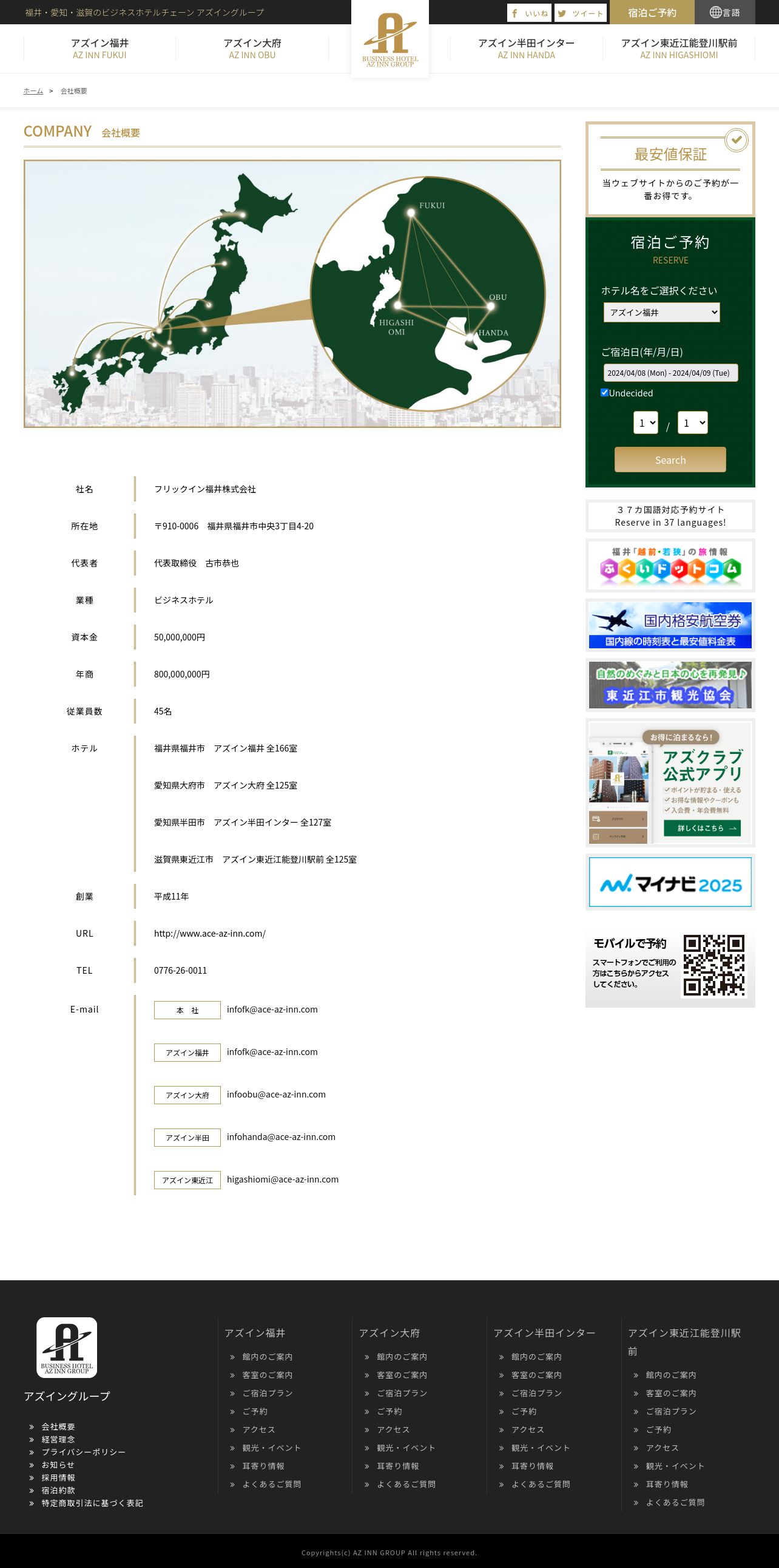The image size is (779, 1568).
Task: Open the first guest count dropdown
Action: click(x=646, y=423)
